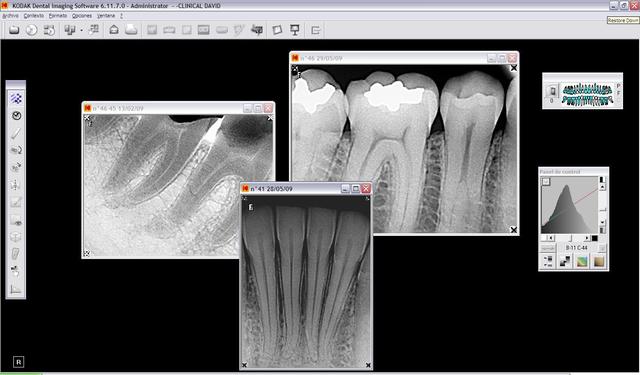Click the greyed flat sensor toolbar icon
Viewport: 640px width, 375px height.
[x=222, y=30]
